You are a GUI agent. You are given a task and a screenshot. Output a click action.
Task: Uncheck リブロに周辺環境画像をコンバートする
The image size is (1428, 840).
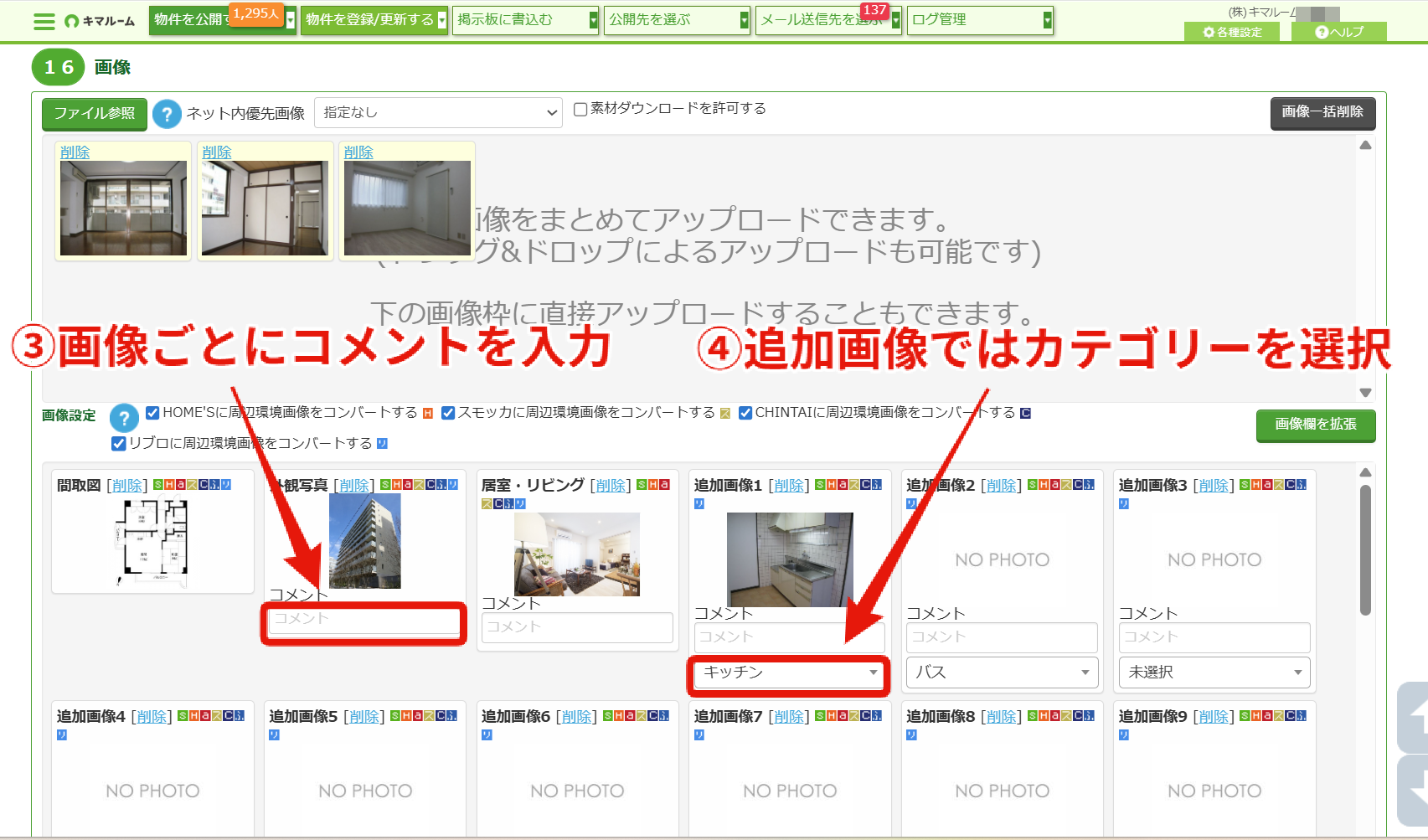pyautogui.click(x=118, y=443)
